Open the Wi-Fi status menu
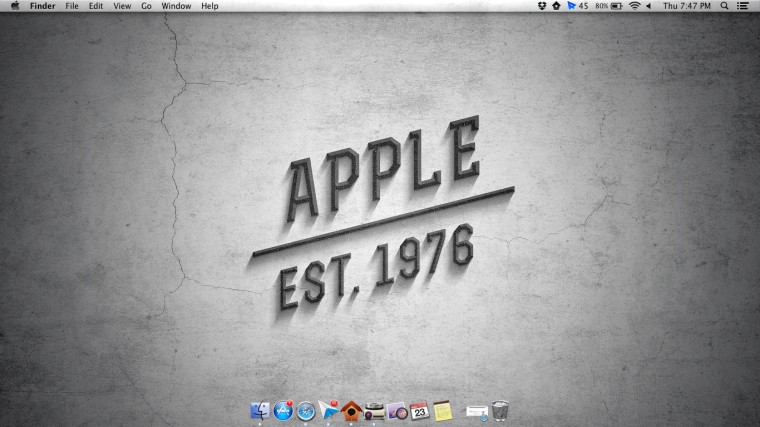 [x=634, y=6]
